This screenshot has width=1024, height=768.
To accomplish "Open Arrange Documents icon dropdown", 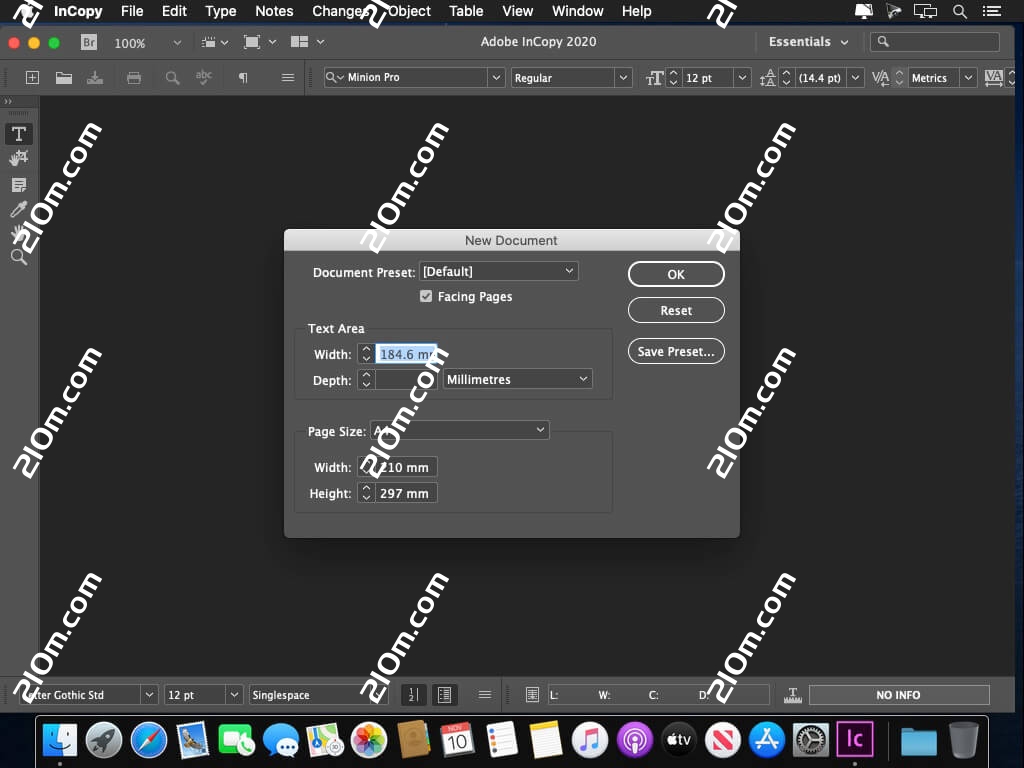I will [x=306, y=42].
